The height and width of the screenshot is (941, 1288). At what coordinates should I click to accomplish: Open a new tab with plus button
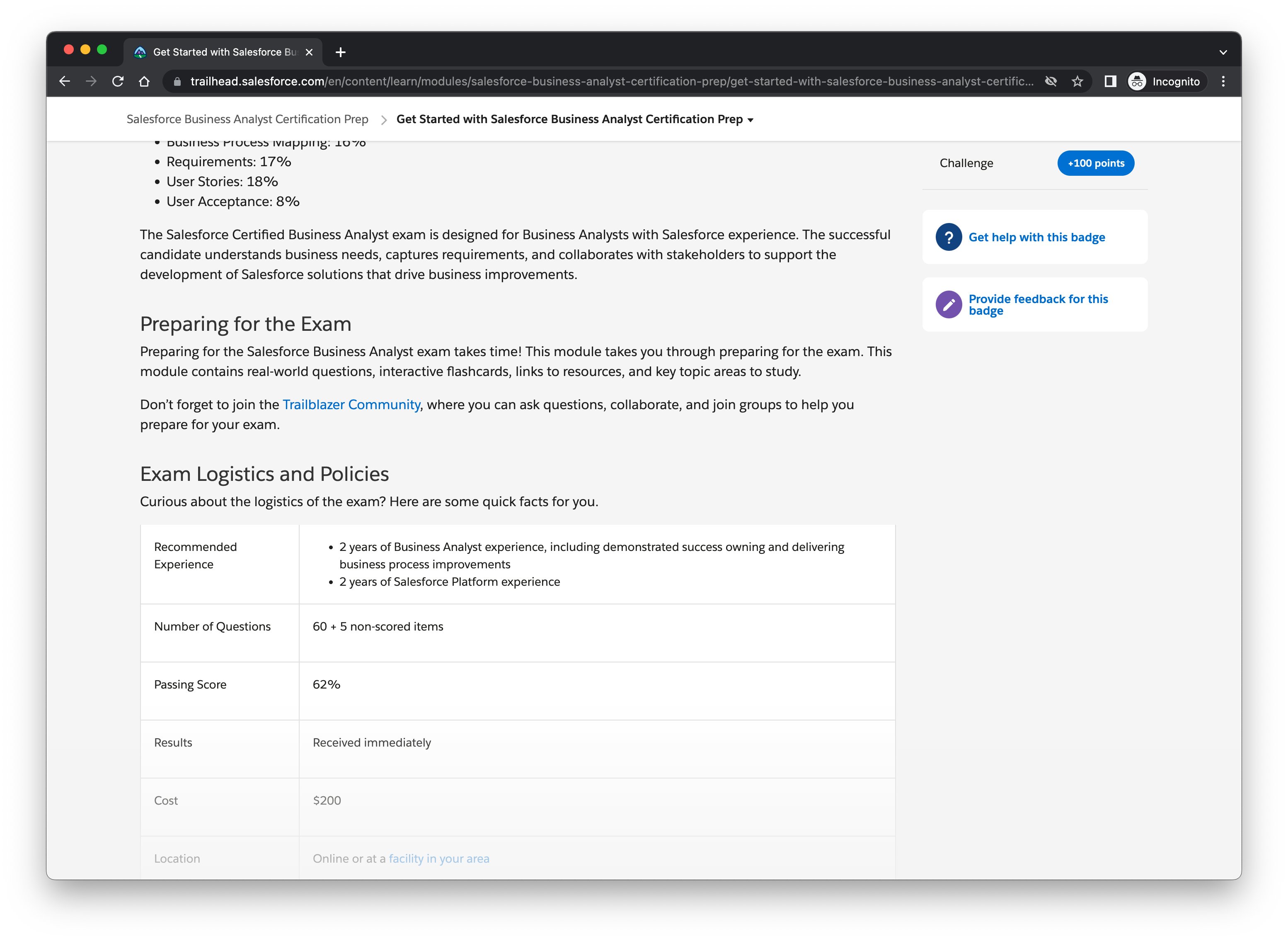(x=341, y=52)
